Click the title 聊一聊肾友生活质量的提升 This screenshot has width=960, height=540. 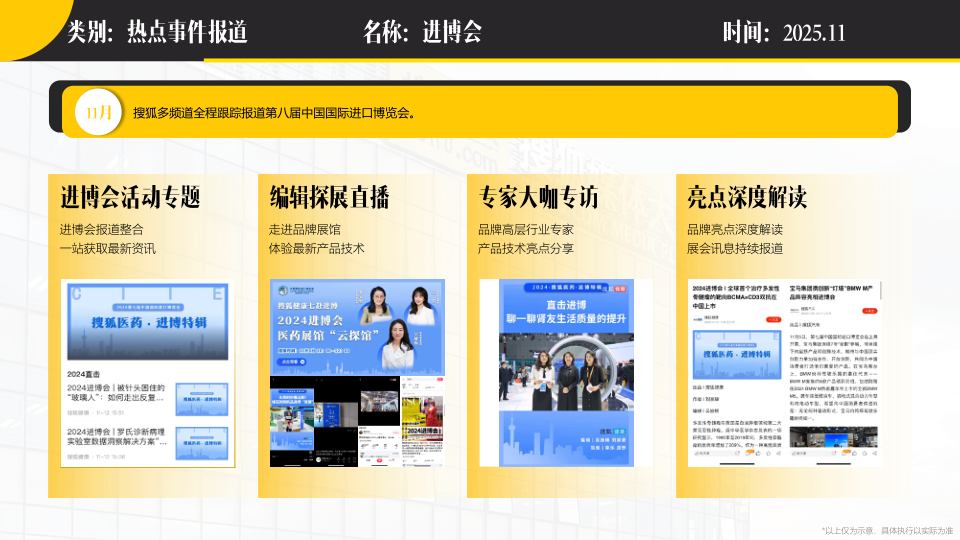point(566,318)
